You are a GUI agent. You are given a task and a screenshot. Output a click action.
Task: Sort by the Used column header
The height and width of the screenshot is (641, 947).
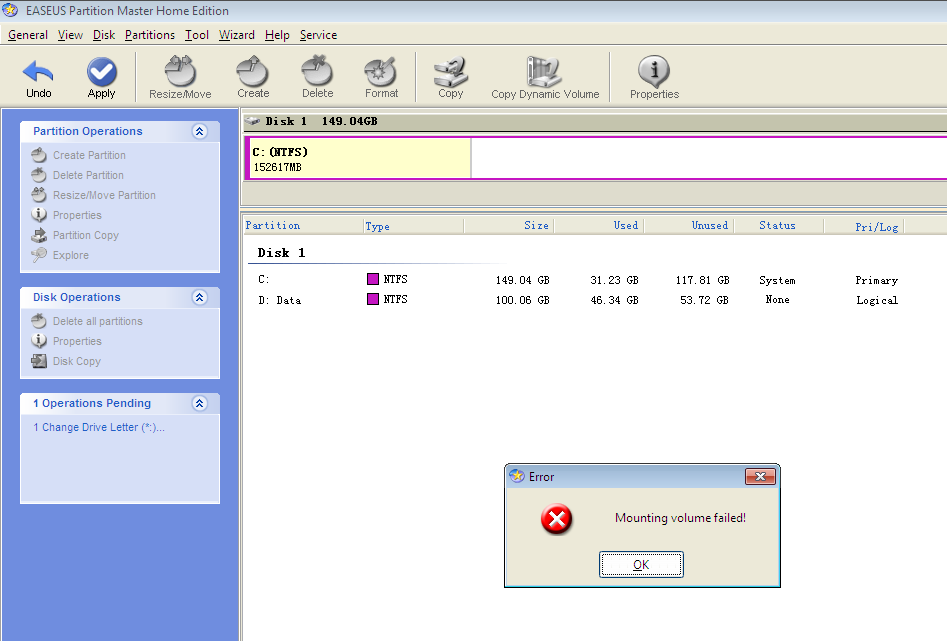[x=626, y=225]
